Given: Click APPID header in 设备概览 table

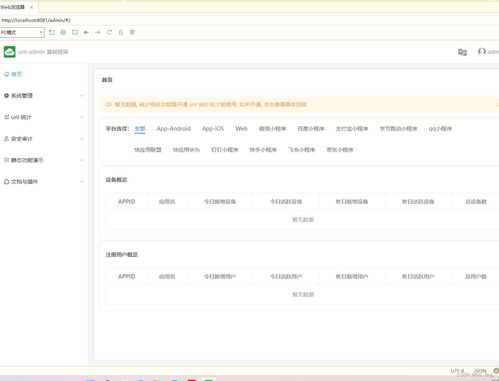Looking at the screenshot, I should tap(127, 201).
